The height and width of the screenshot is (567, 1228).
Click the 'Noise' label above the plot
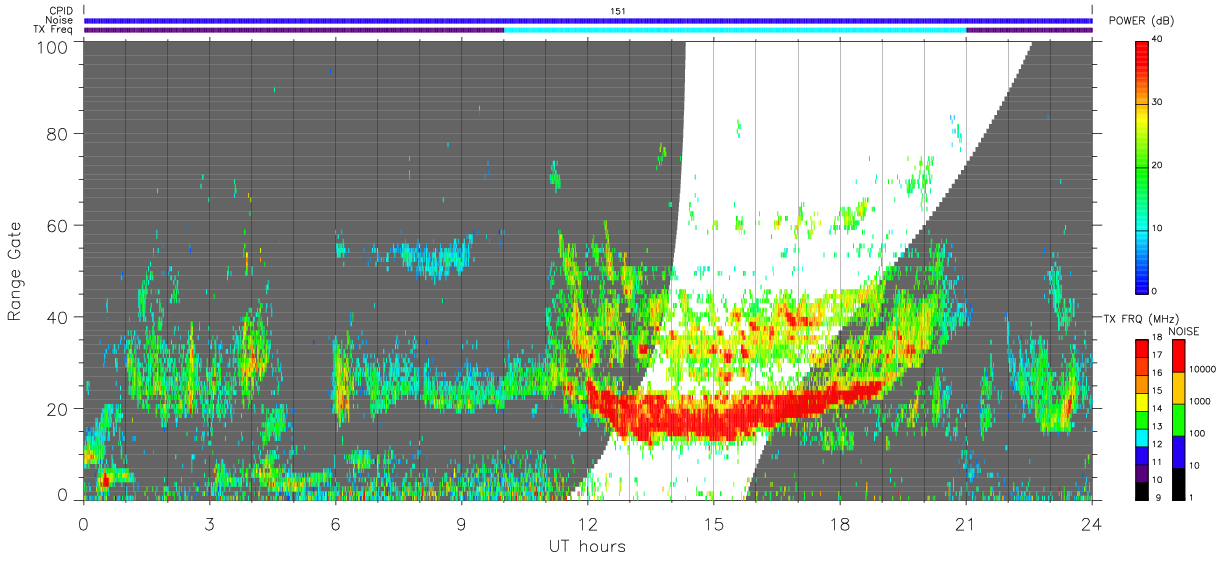61,20
